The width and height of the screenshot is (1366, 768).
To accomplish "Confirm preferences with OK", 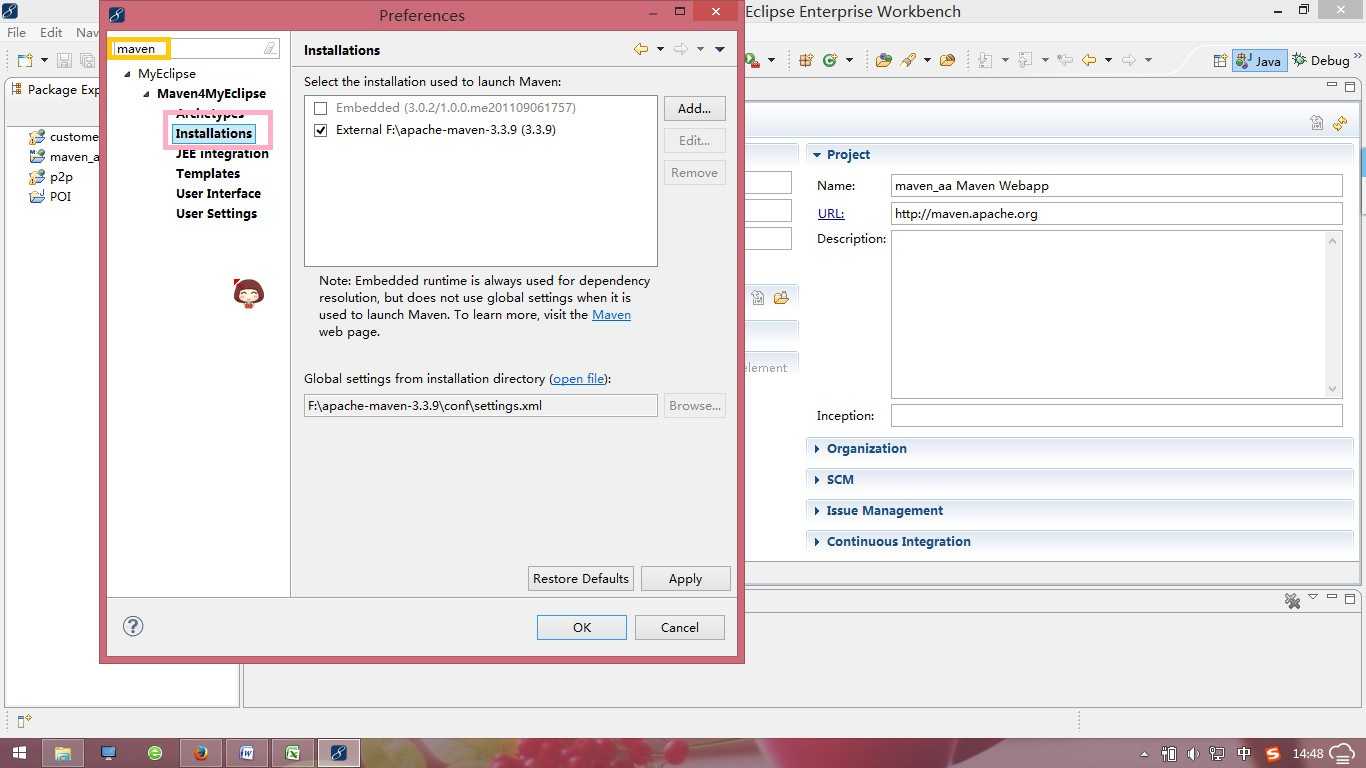I will click(582, 628).
